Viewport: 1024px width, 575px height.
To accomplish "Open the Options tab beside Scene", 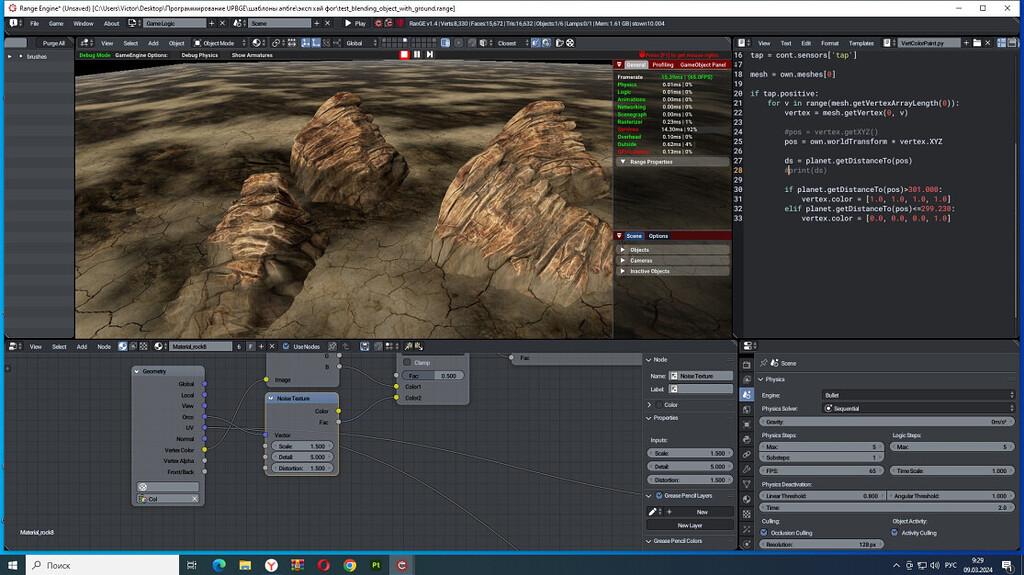I will click(658, 236).
